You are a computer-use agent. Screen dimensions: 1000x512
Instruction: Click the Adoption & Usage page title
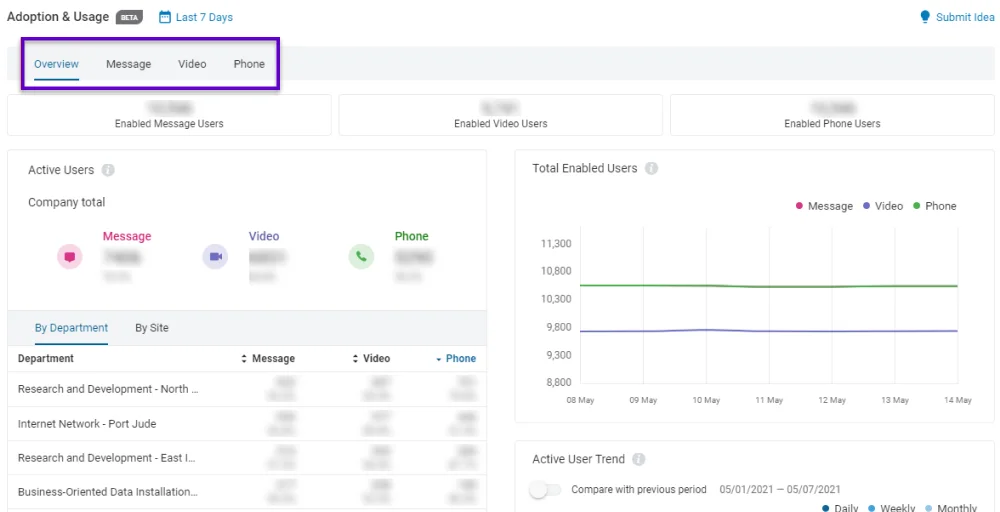click(58, 17)
